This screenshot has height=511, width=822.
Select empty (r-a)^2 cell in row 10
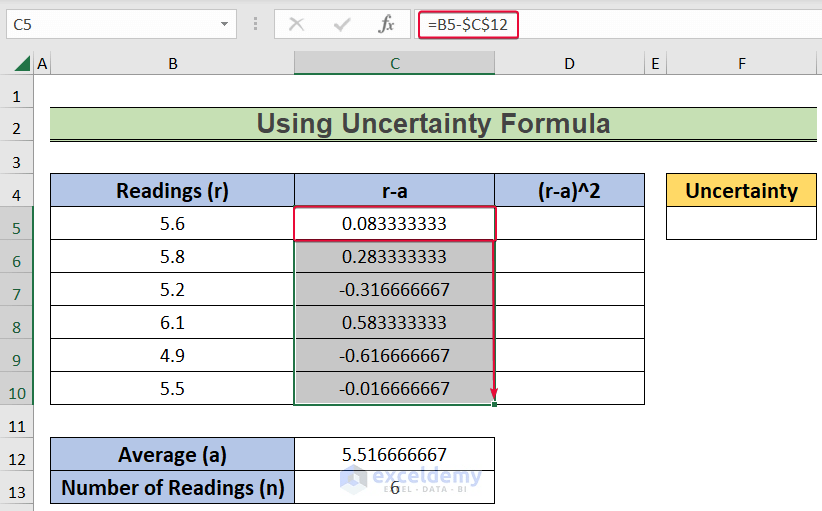(569, 388)
